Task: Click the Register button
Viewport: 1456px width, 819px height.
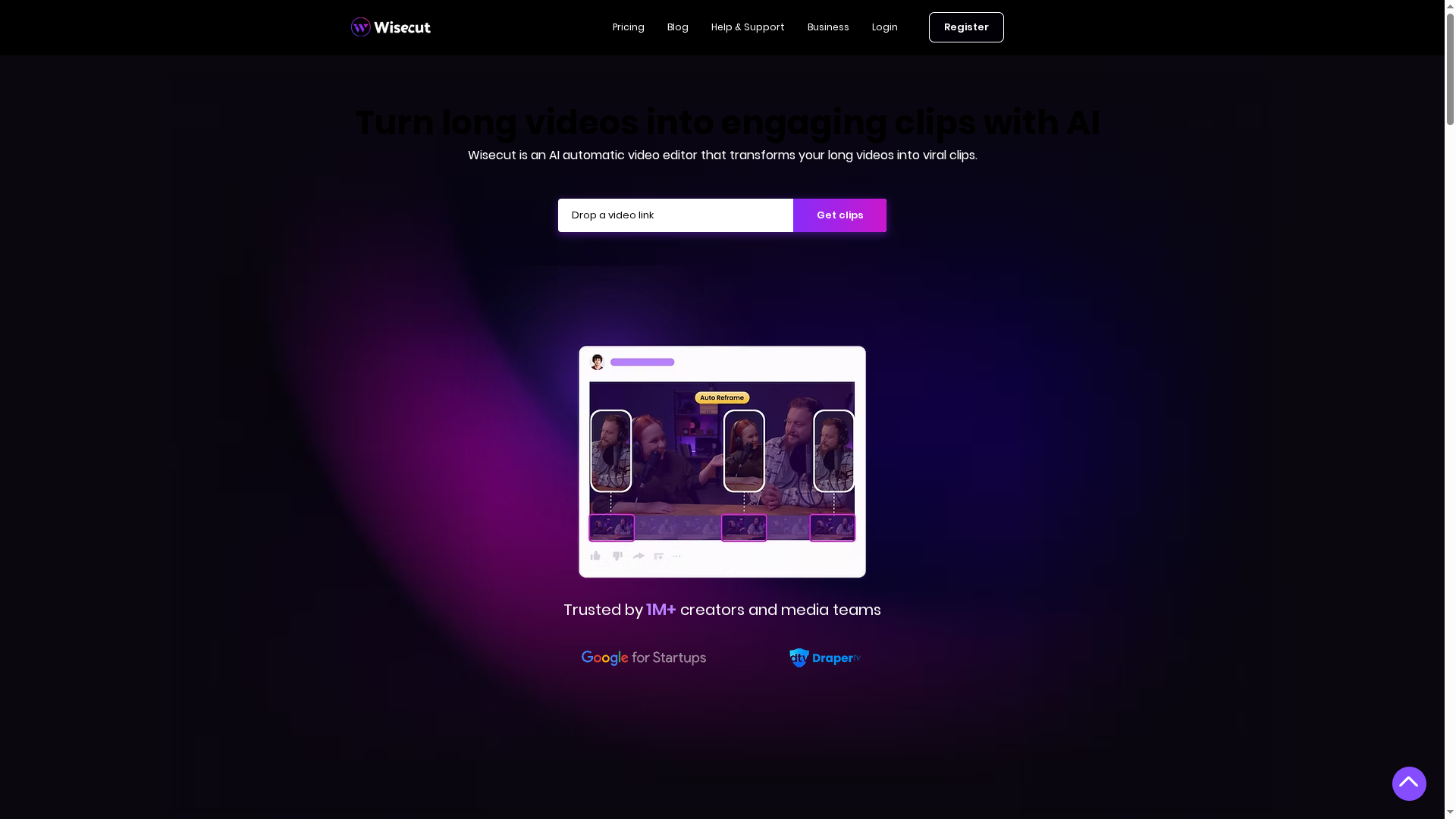Action: 966,27
